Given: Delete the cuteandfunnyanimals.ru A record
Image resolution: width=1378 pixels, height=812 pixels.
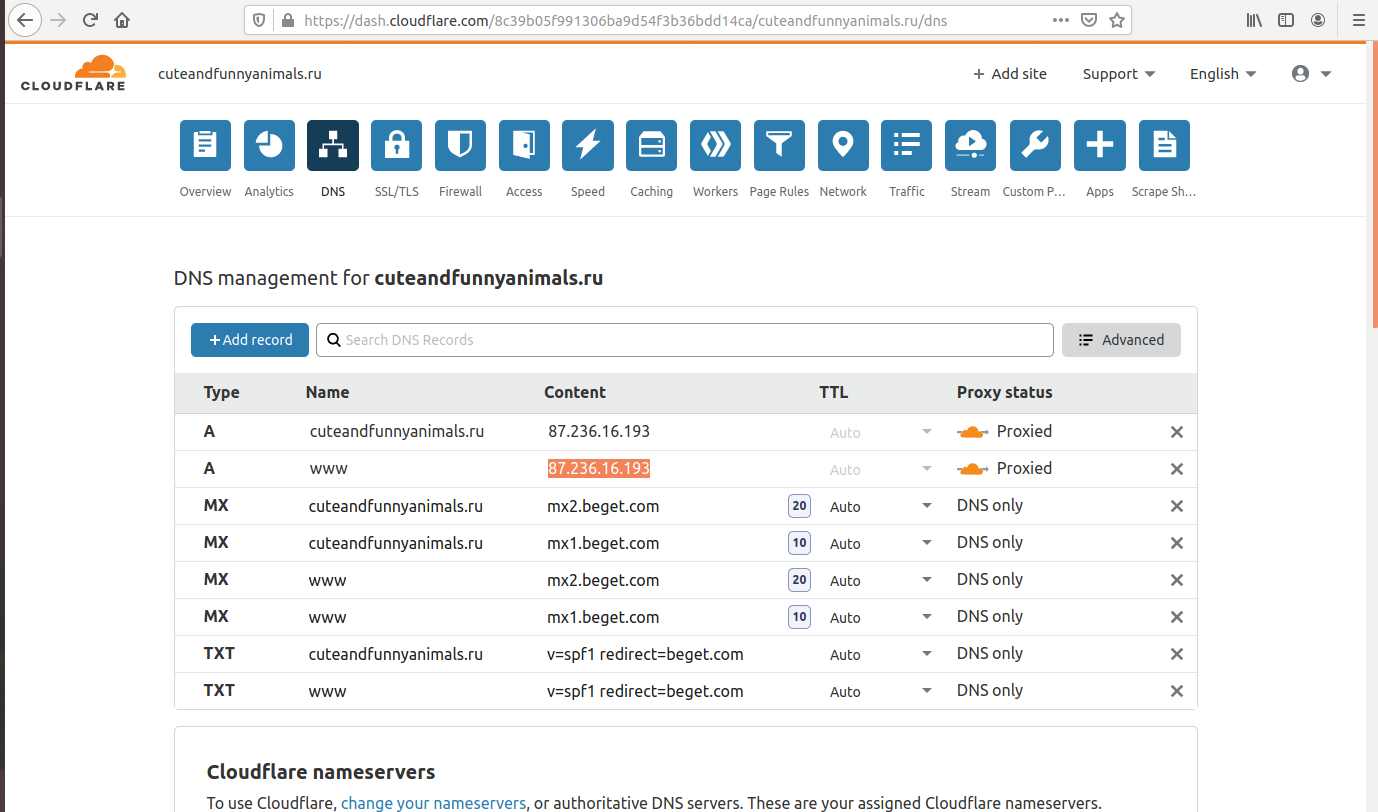Looking at the screenshot, I should 1177,432.
